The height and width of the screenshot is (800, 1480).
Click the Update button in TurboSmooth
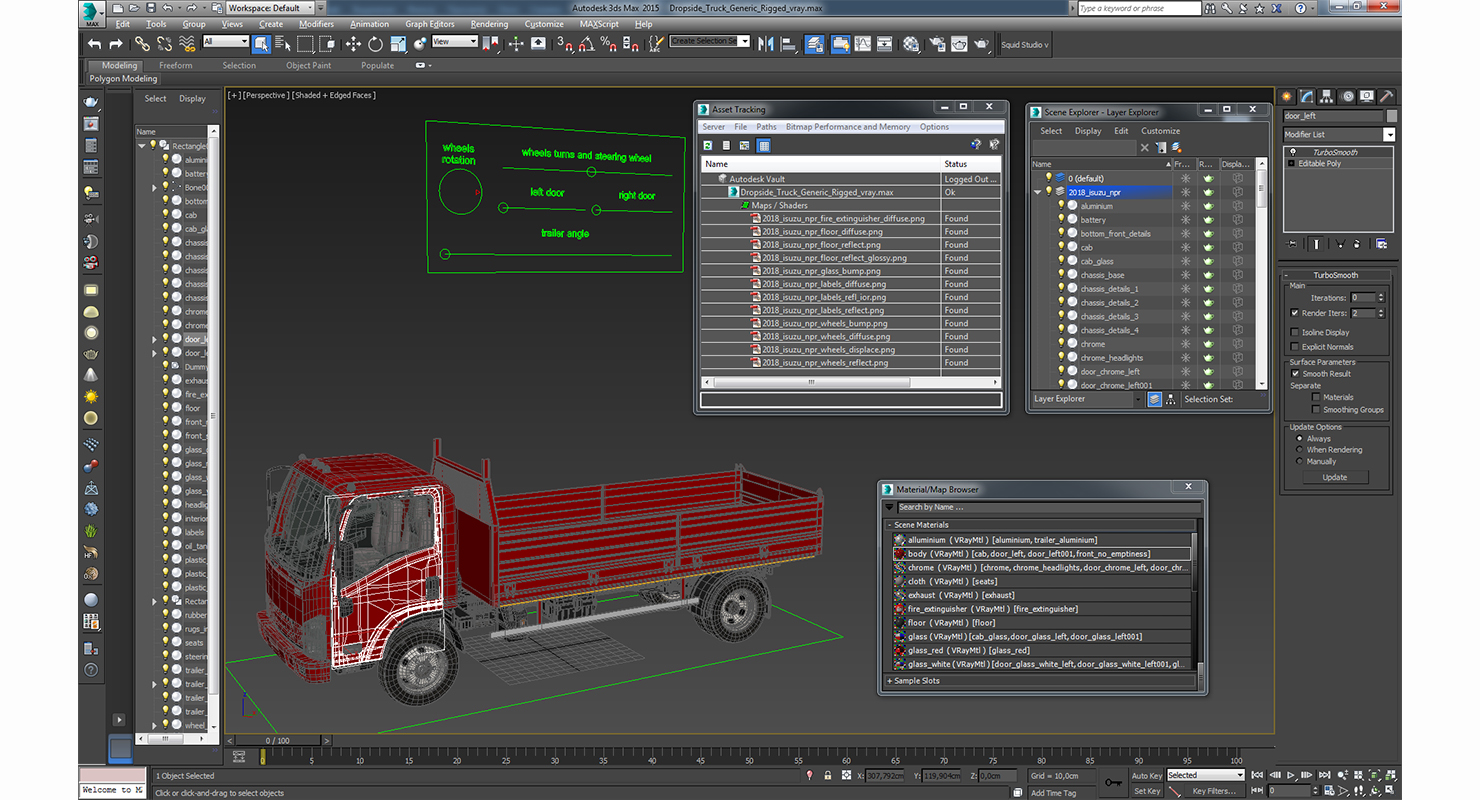tap(1335, 477)
